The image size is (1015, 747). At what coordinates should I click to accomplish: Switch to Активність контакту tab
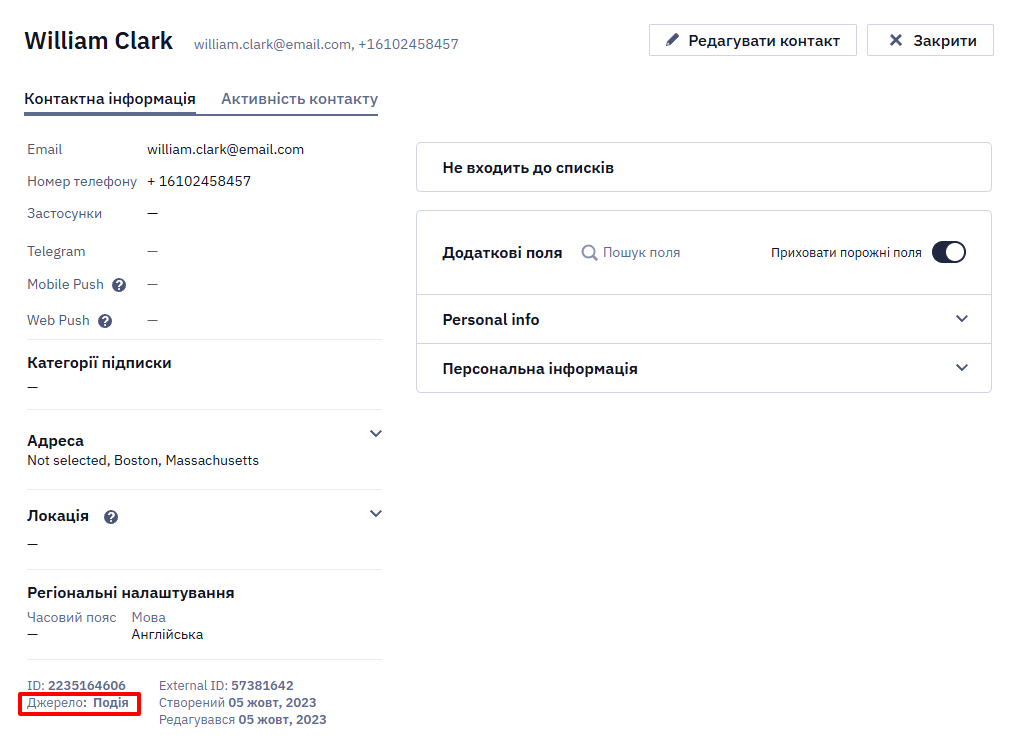(300, 99)
